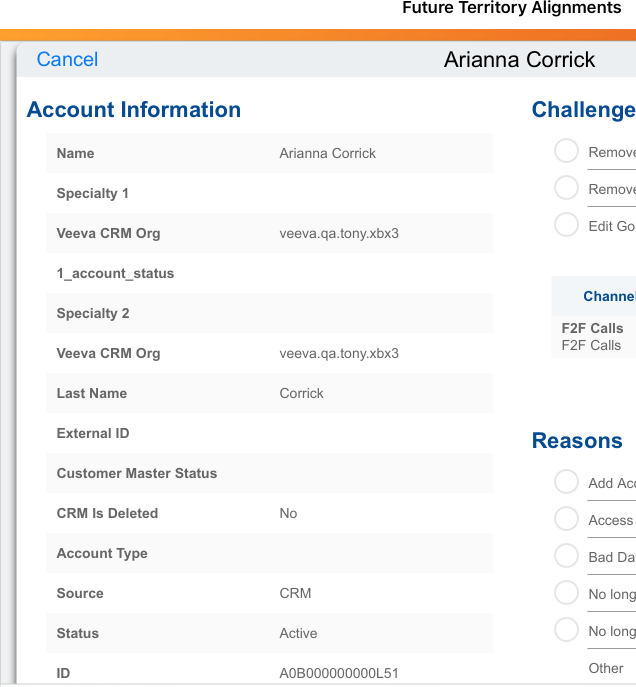
Task: Click the Future Territory Alignments title
Action: coord(511,9)
